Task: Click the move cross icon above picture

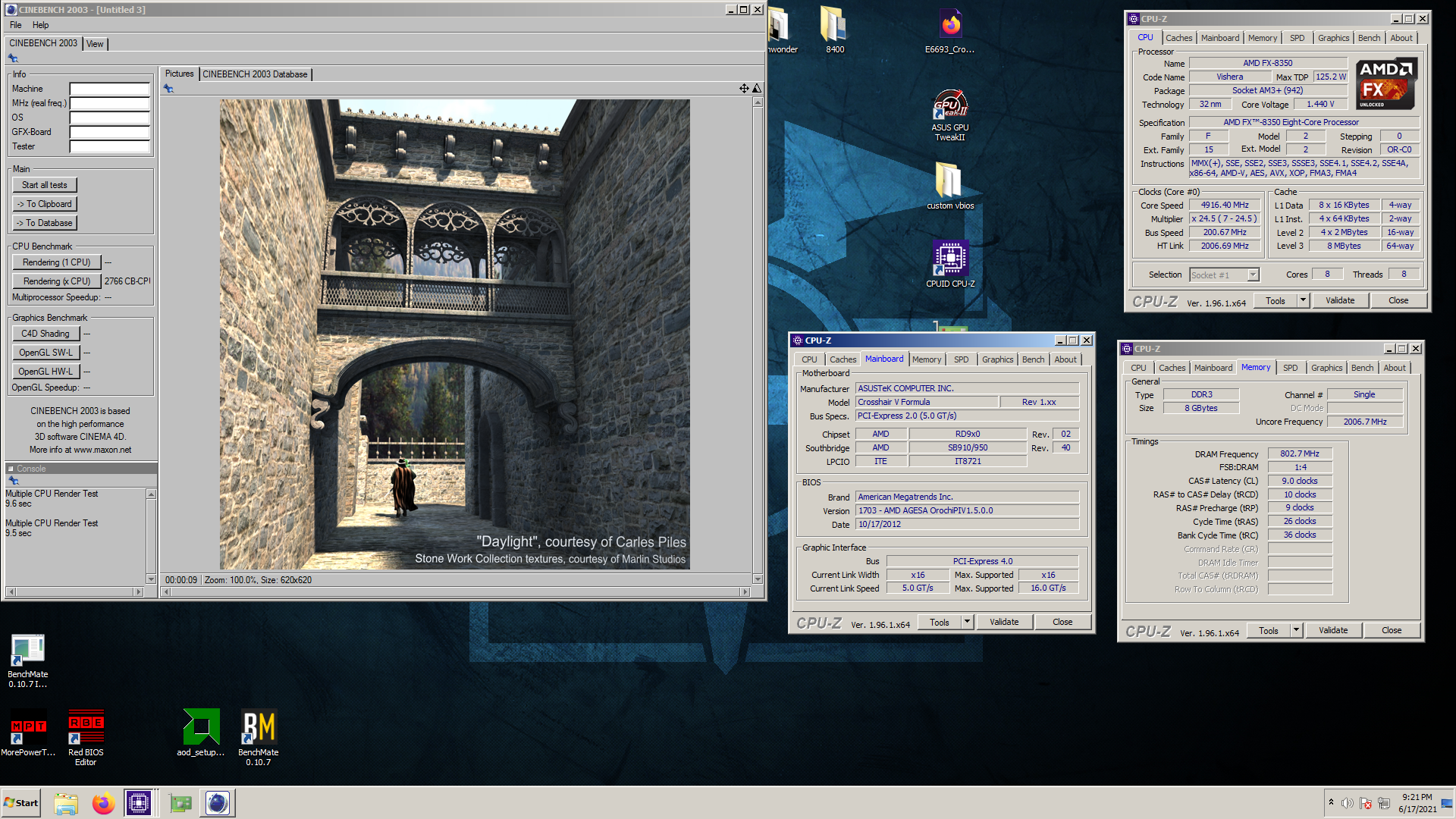Action: pyautogui.click(x=744, y=89)
